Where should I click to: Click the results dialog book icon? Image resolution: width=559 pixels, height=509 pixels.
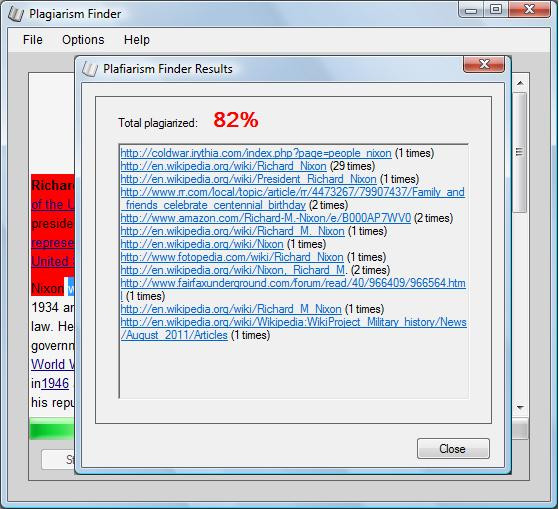pyautogui.click(x=89, y=69)
